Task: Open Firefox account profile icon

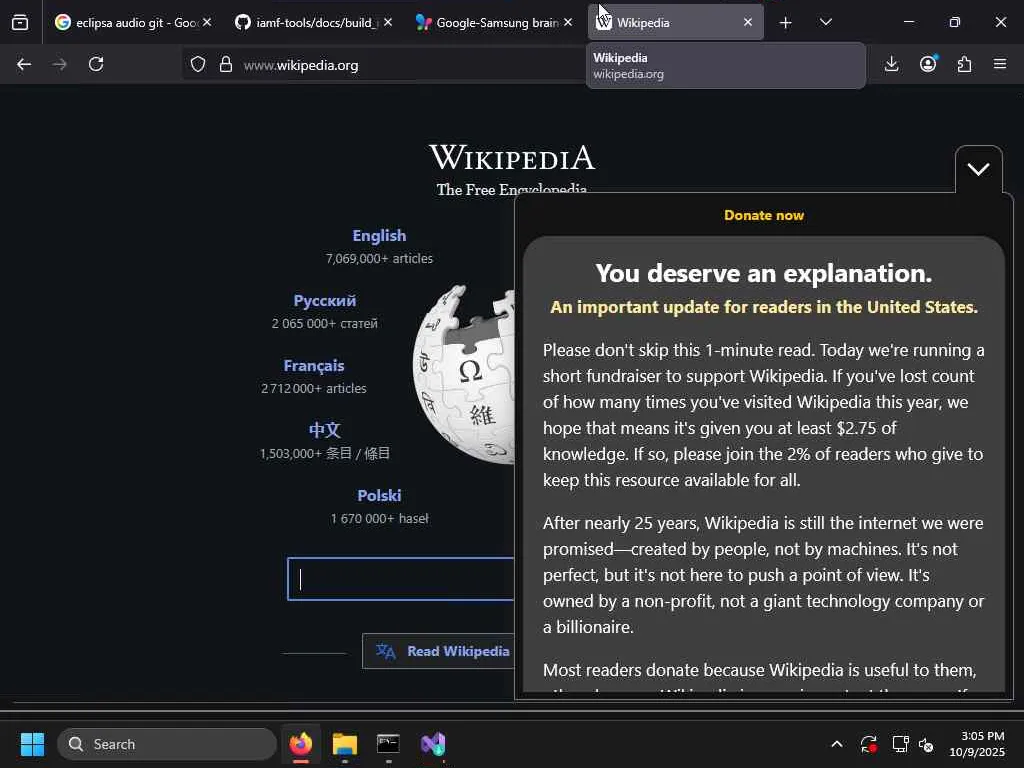Action: [x=928, y=63]
